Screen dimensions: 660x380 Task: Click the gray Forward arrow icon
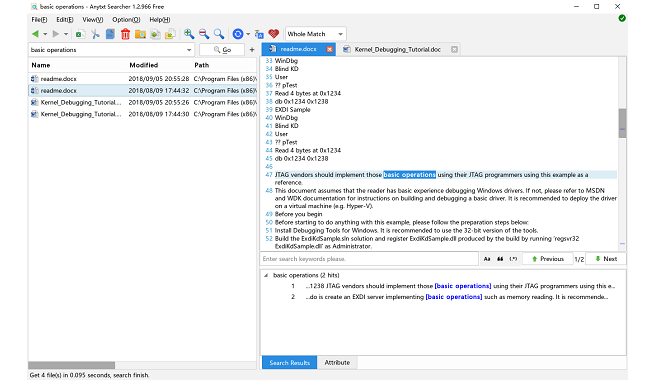[56, 34]
